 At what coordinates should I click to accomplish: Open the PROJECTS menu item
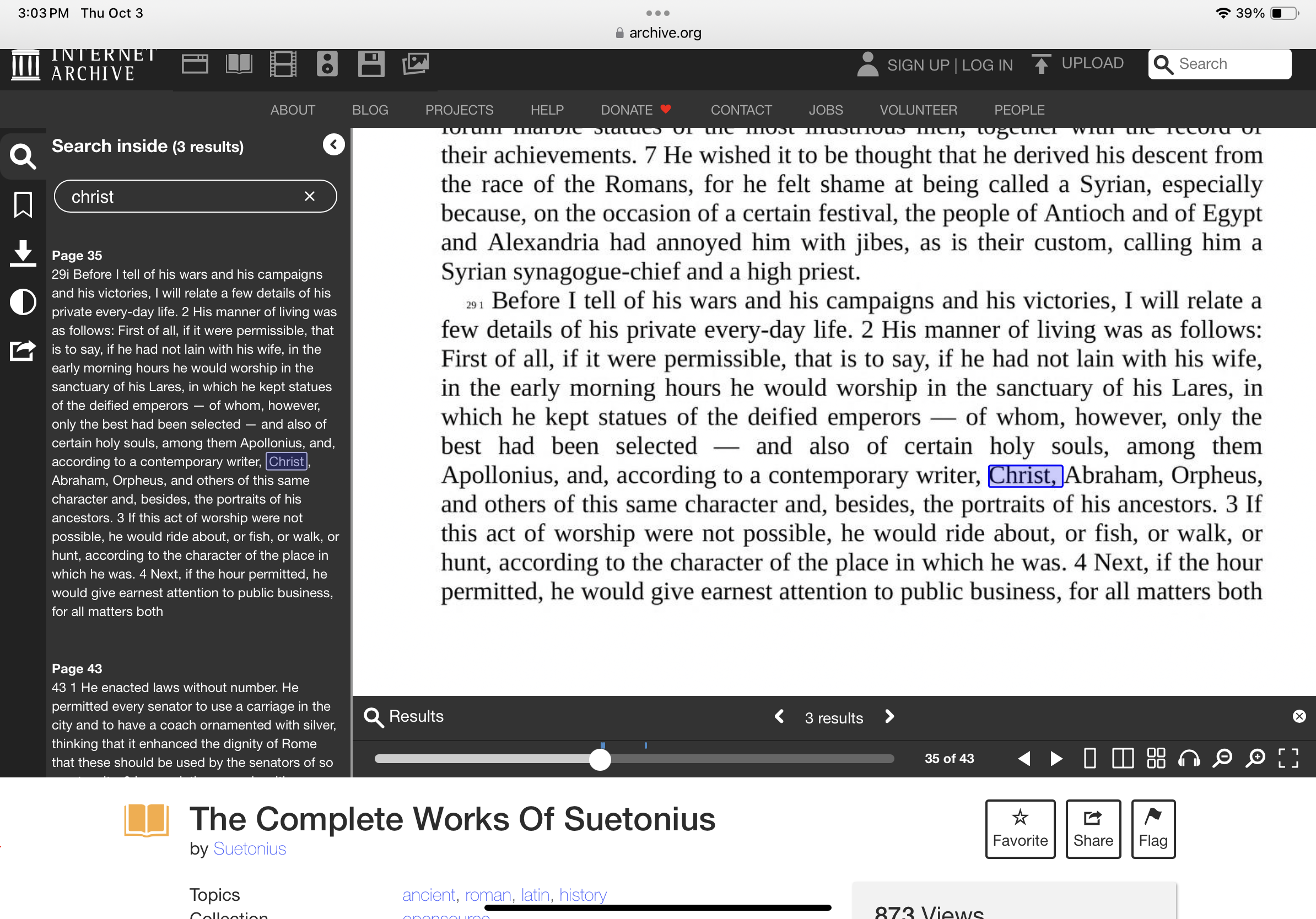pyautogui.click(x=459, y=110)
